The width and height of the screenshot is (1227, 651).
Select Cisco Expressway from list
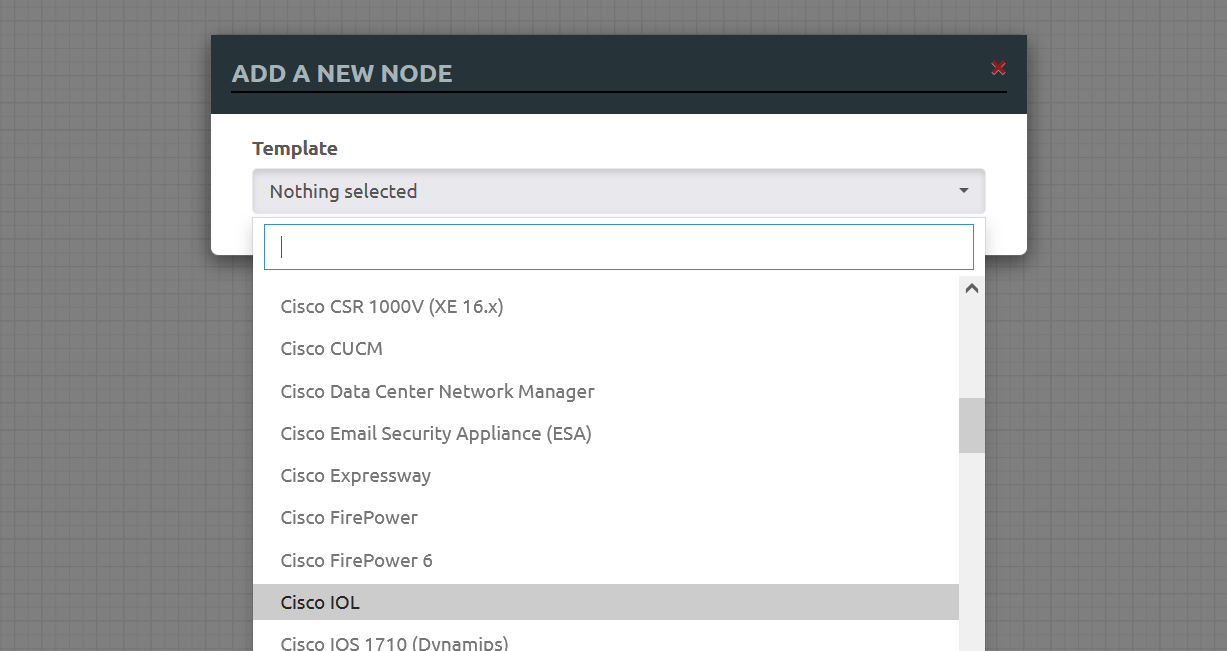coord(605,475)
